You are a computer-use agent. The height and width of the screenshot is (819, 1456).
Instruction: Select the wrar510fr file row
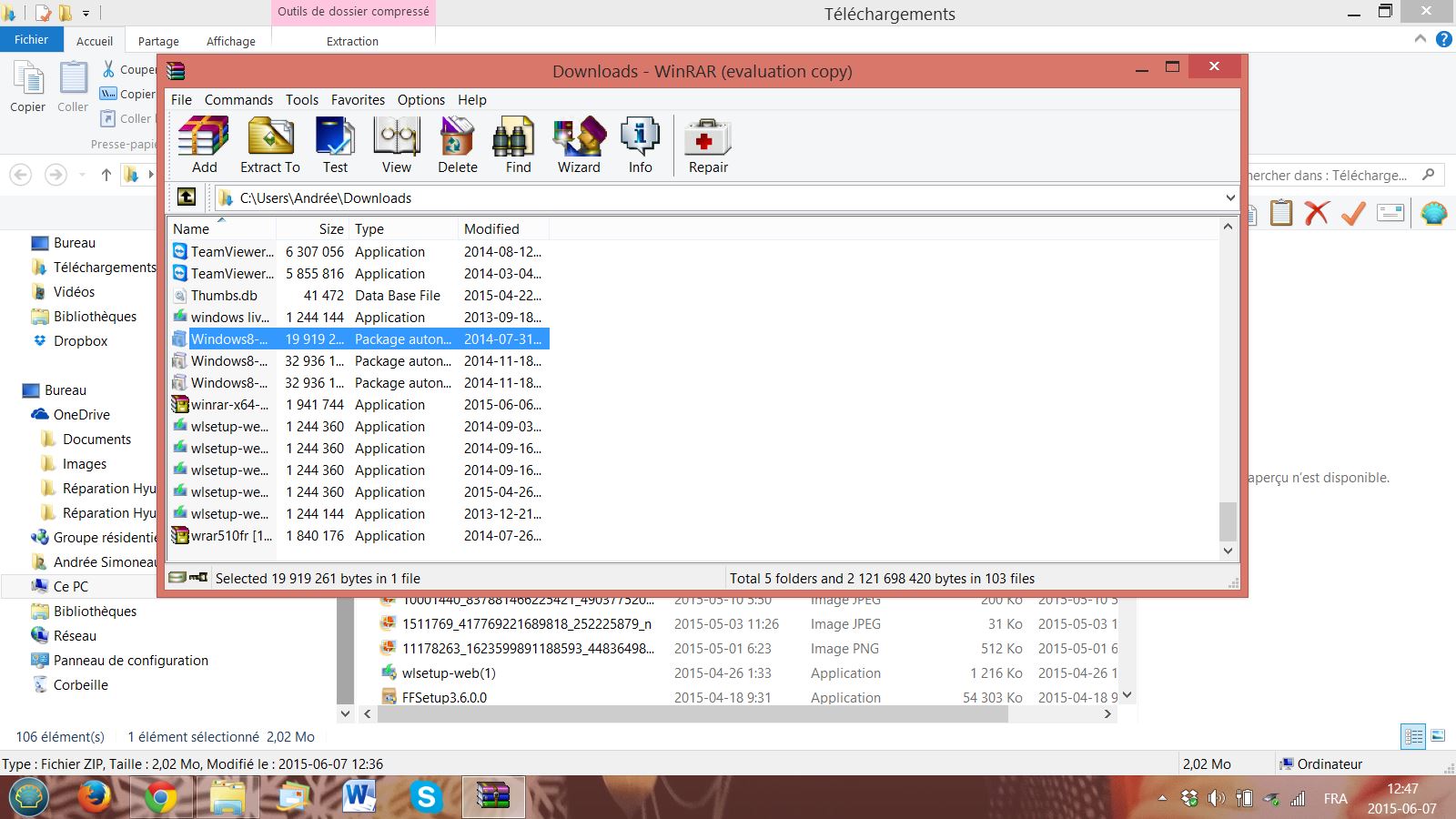359,536
